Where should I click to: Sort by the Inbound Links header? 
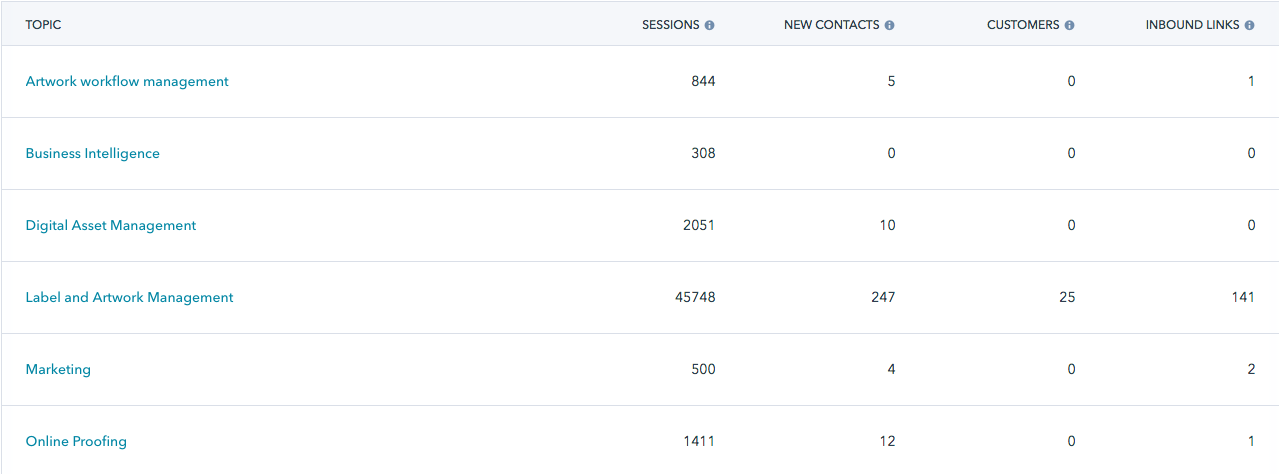[x=1193, y=25]
